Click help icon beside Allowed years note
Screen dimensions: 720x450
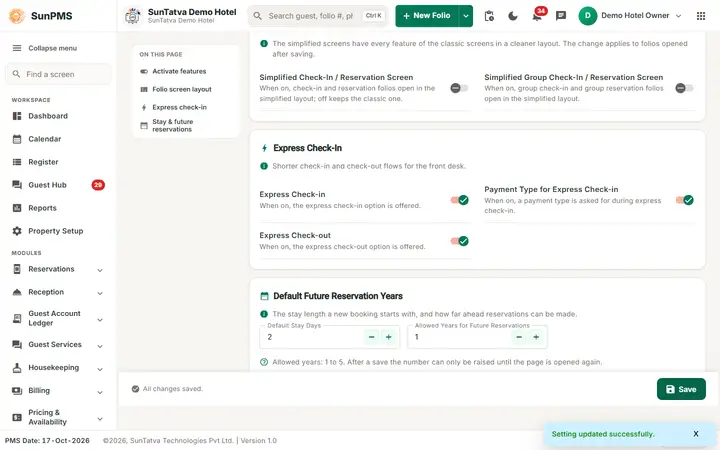(x=264, y=362)
